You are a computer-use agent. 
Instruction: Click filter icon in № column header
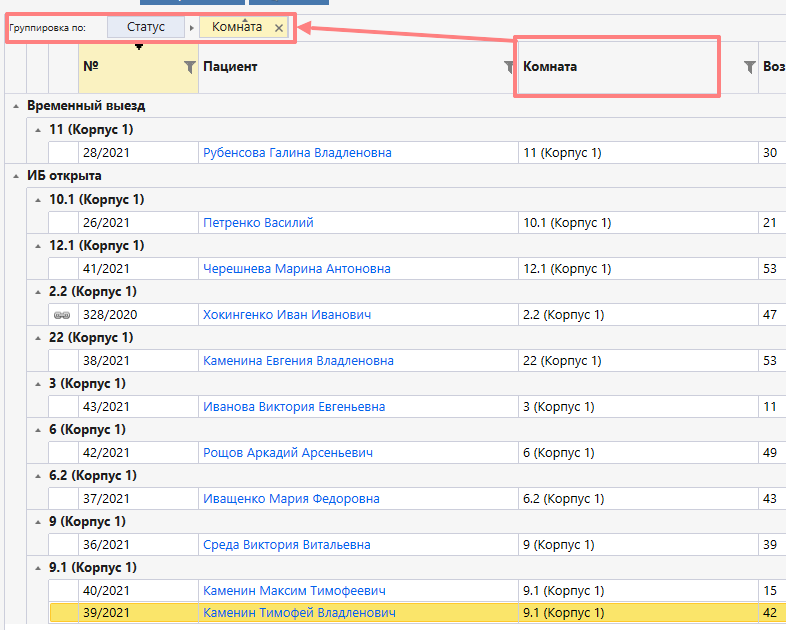coord(190,67)
